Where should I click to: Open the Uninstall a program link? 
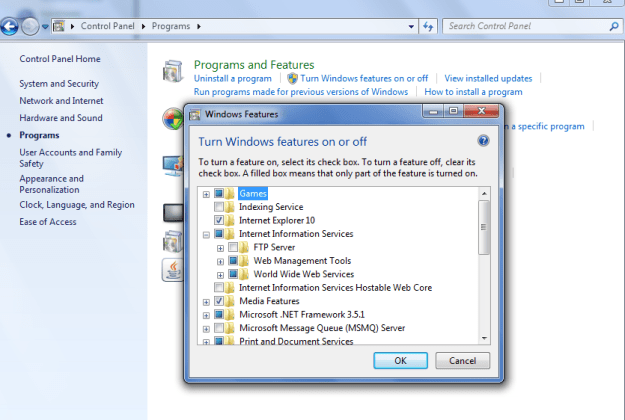[233, 78]
